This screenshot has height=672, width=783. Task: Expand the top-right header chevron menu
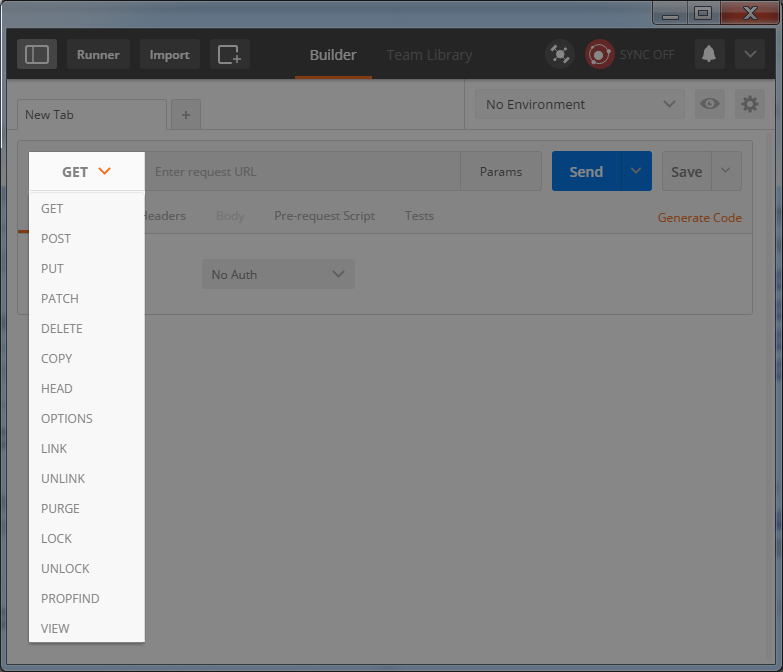pyautogui.click(x=750, y=54)
